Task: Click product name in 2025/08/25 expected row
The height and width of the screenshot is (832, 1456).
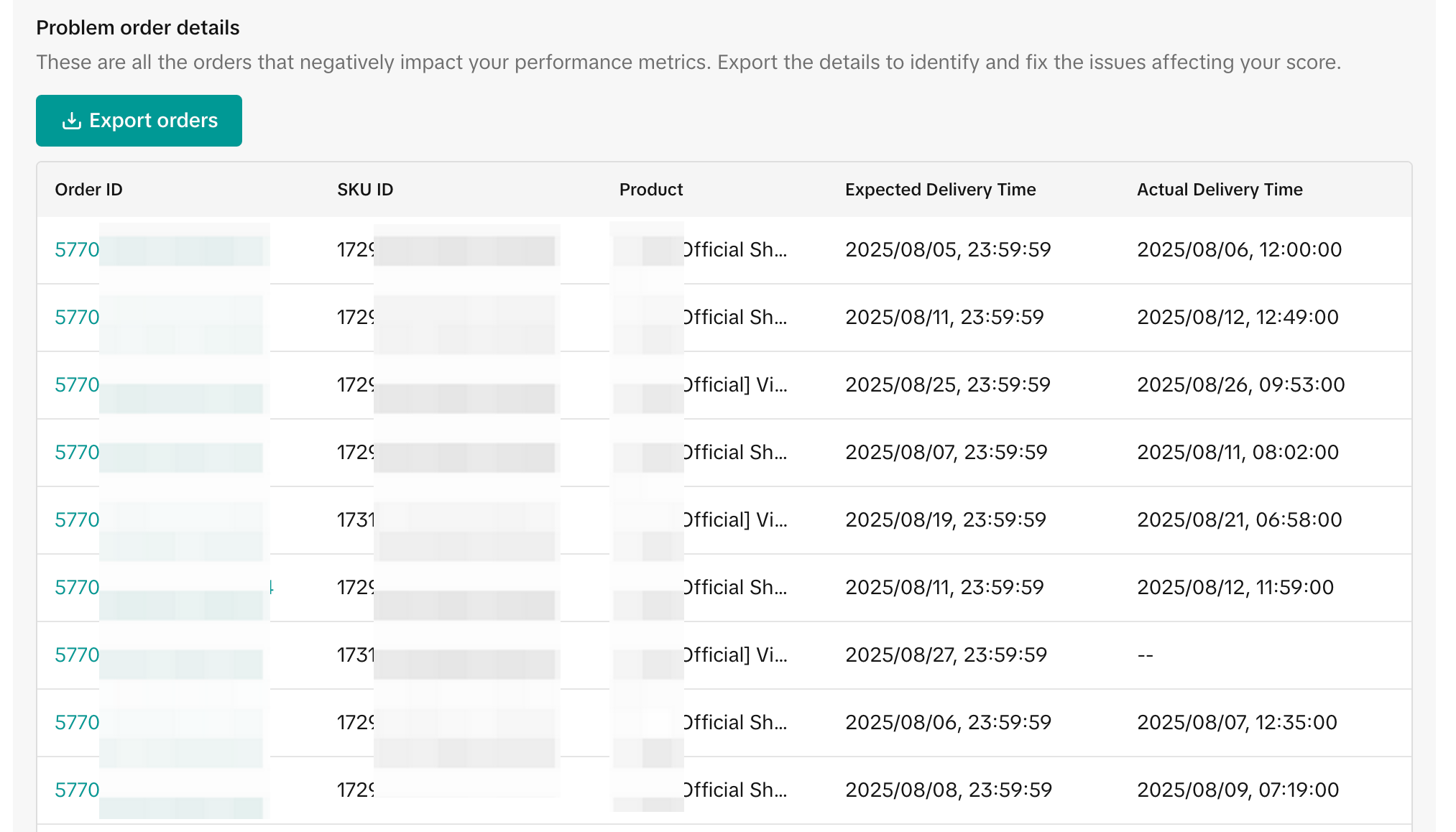Action: [x=735, y=385]
